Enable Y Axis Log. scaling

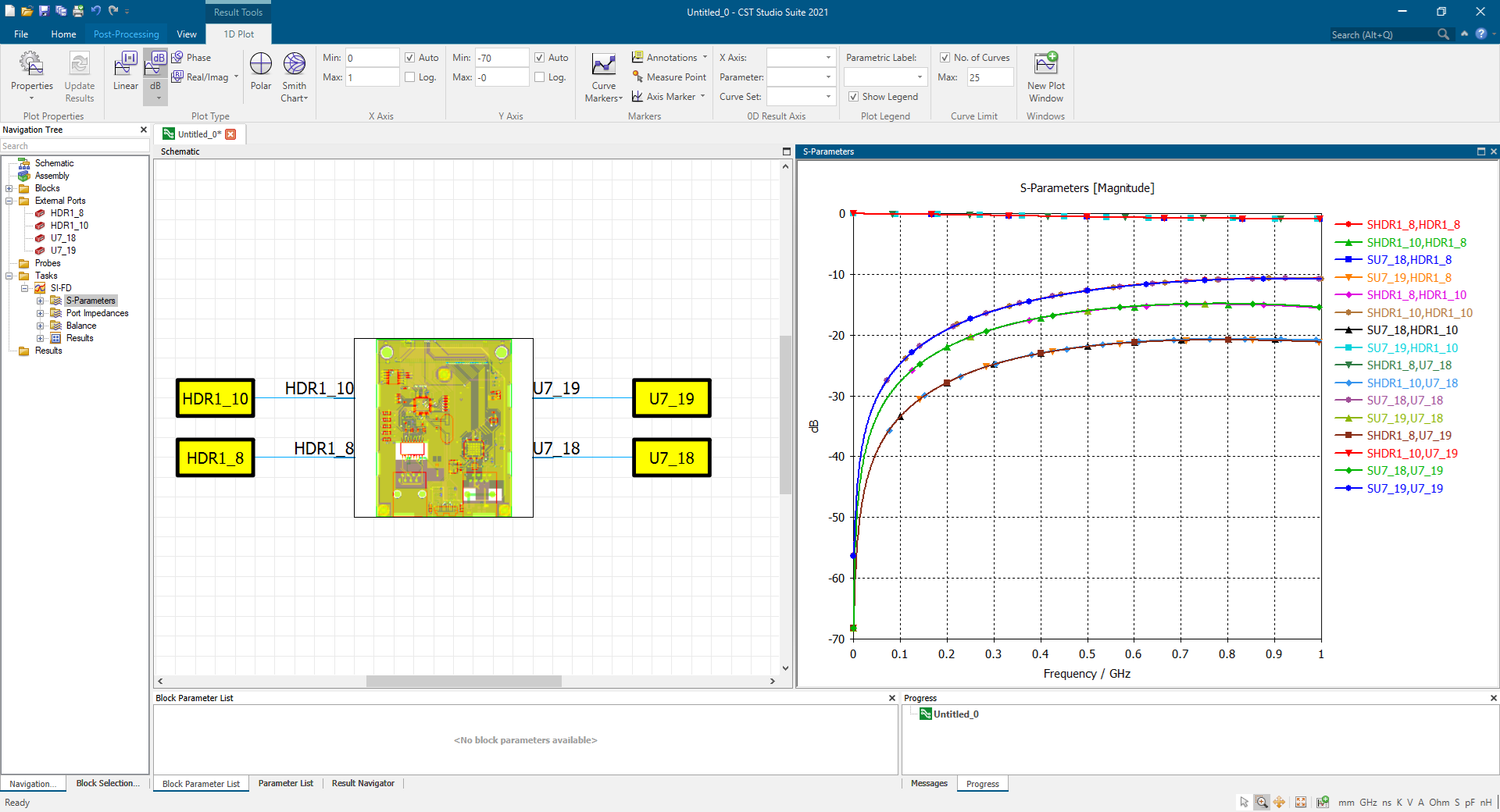pyautogui.click(x=540, y=77)
